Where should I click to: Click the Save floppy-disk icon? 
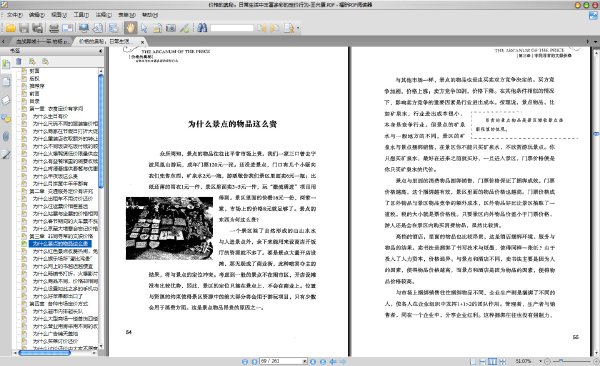(x=24, y=28)
